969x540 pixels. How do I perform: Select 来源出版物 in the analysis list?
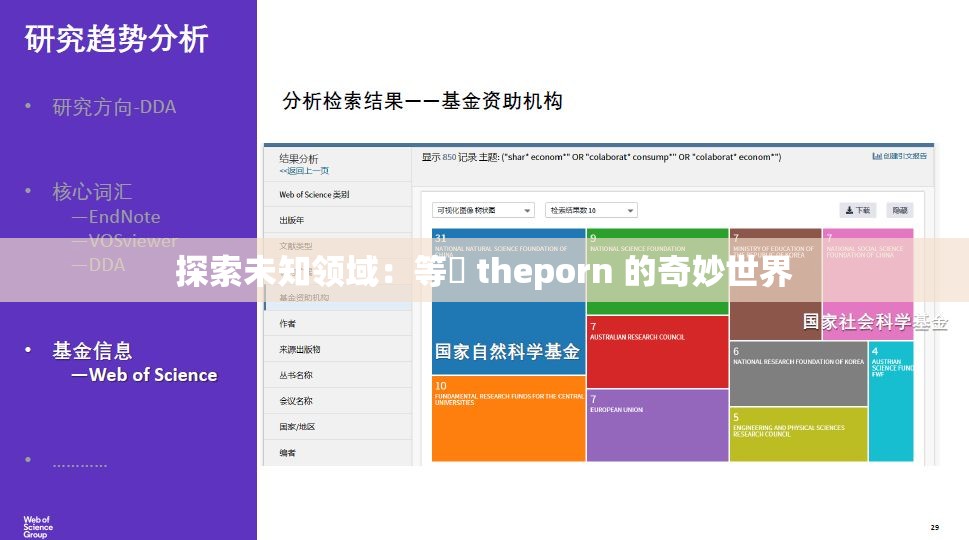(337, 349)
